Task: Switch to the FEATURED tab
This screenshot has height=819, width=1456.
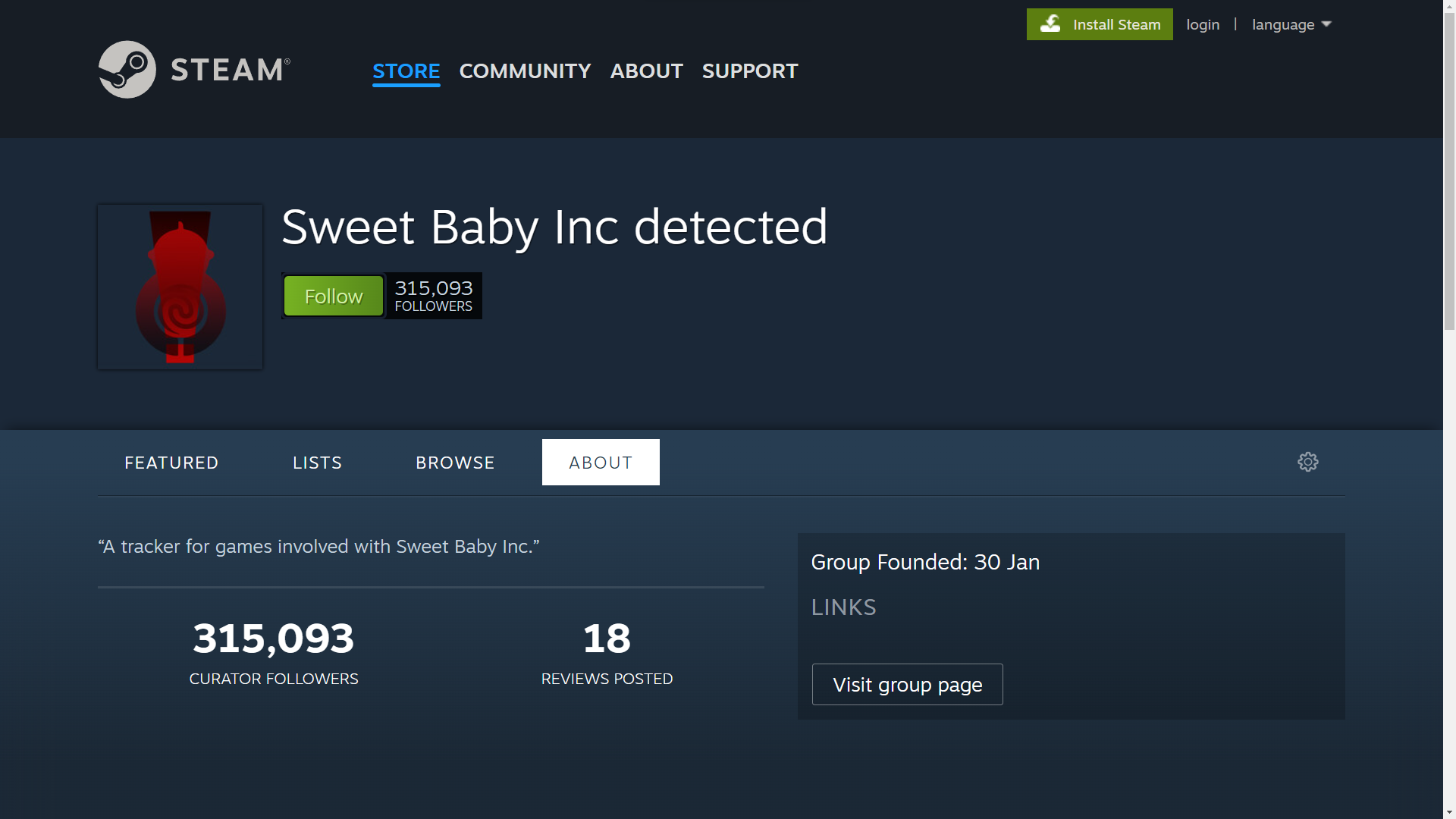Action: (x=171, y=463)
